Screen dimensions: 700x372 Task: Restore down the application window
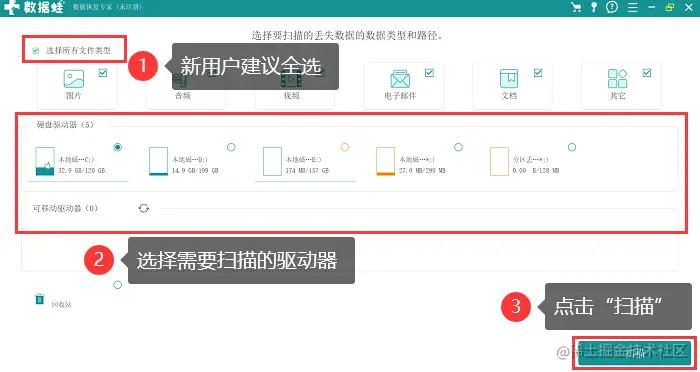click(670, 7)
